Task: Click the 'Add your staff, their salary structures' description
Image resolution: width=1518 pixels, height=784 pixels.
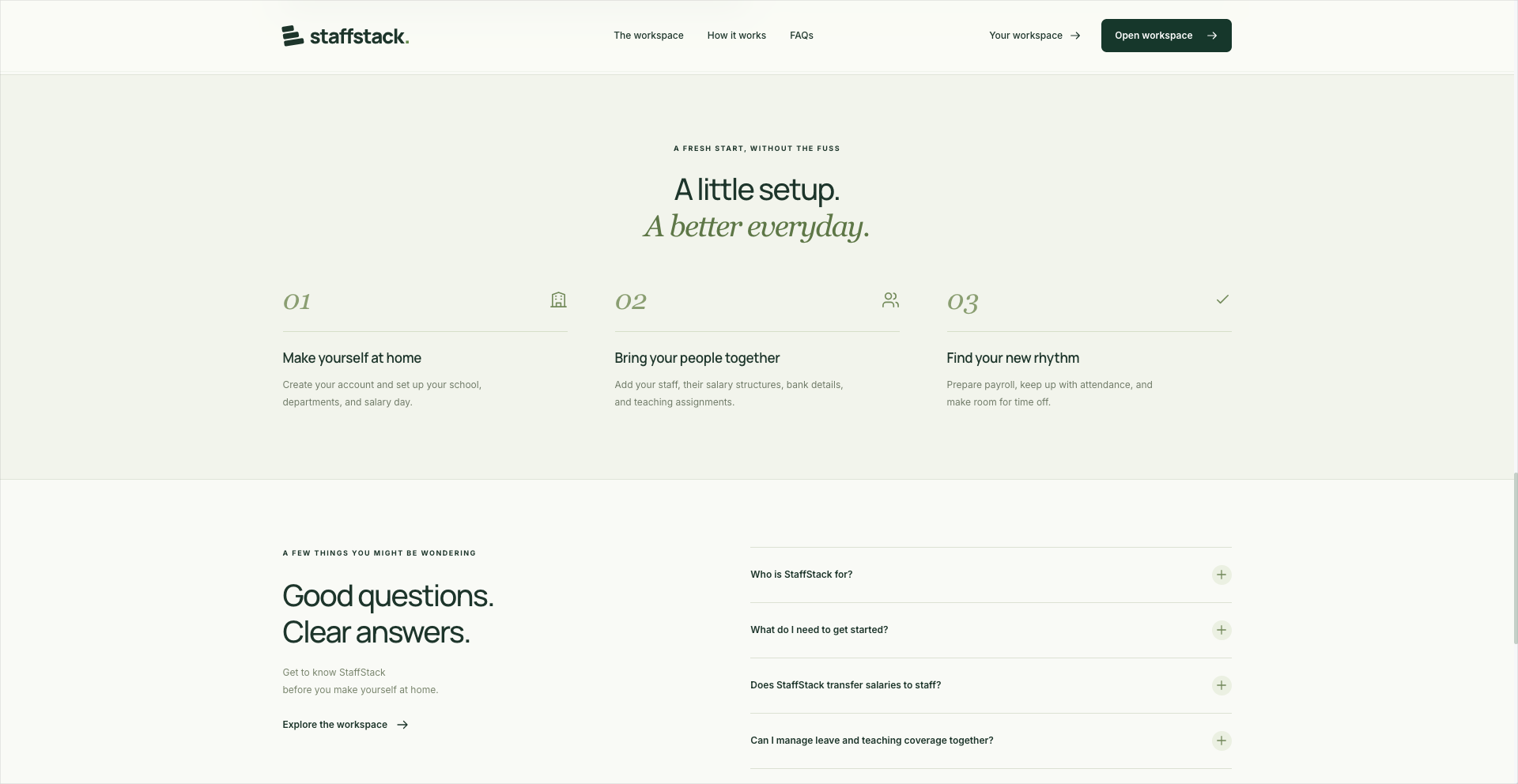Action: point(729,394)
